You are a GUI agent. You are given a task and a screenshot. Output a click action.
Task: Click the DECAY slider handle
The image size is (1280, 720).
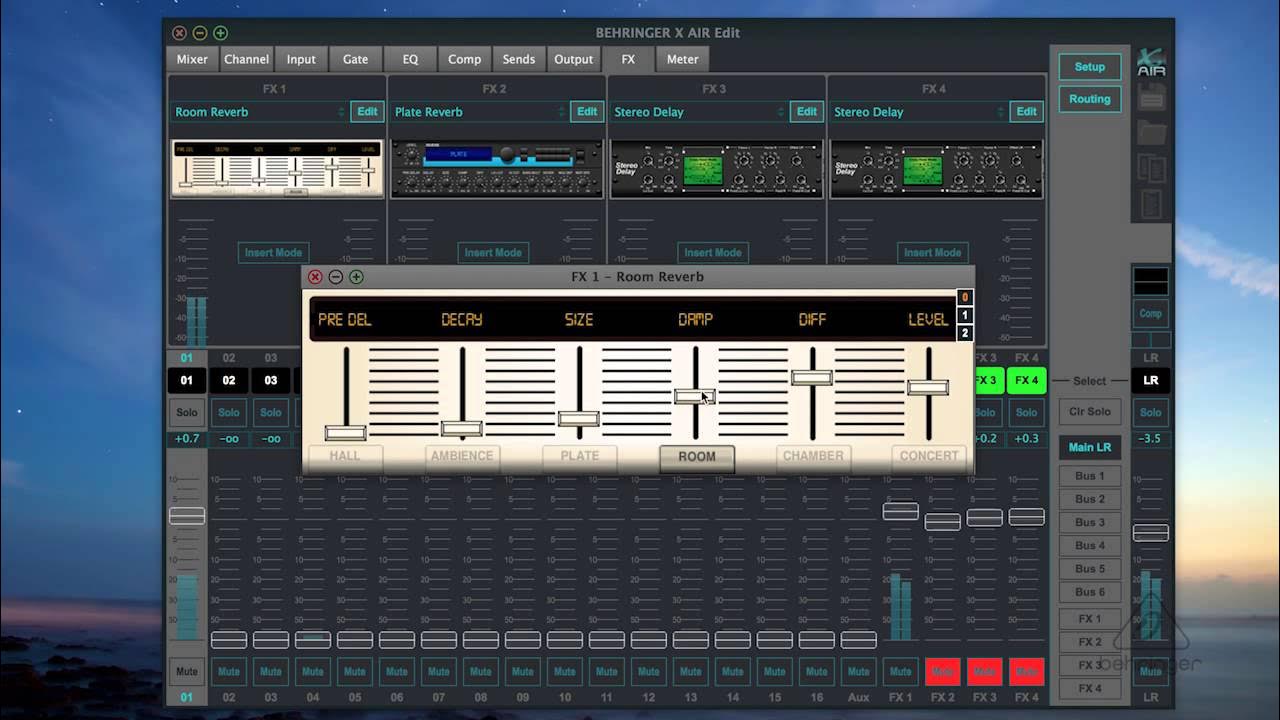click(x=461, y=429)
